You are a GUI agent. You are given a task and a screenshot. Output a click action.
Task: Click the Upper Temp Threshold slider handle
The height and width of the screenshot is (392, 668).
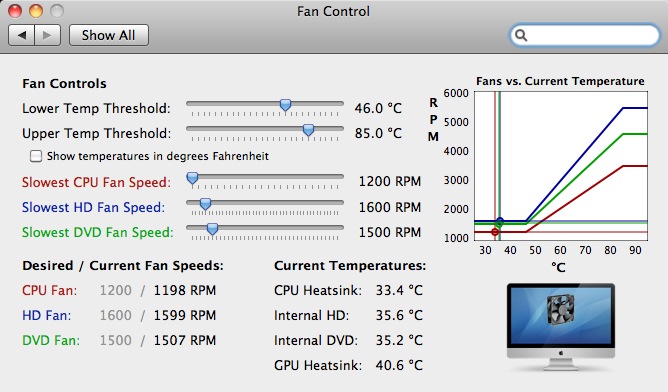coord(308,130)
